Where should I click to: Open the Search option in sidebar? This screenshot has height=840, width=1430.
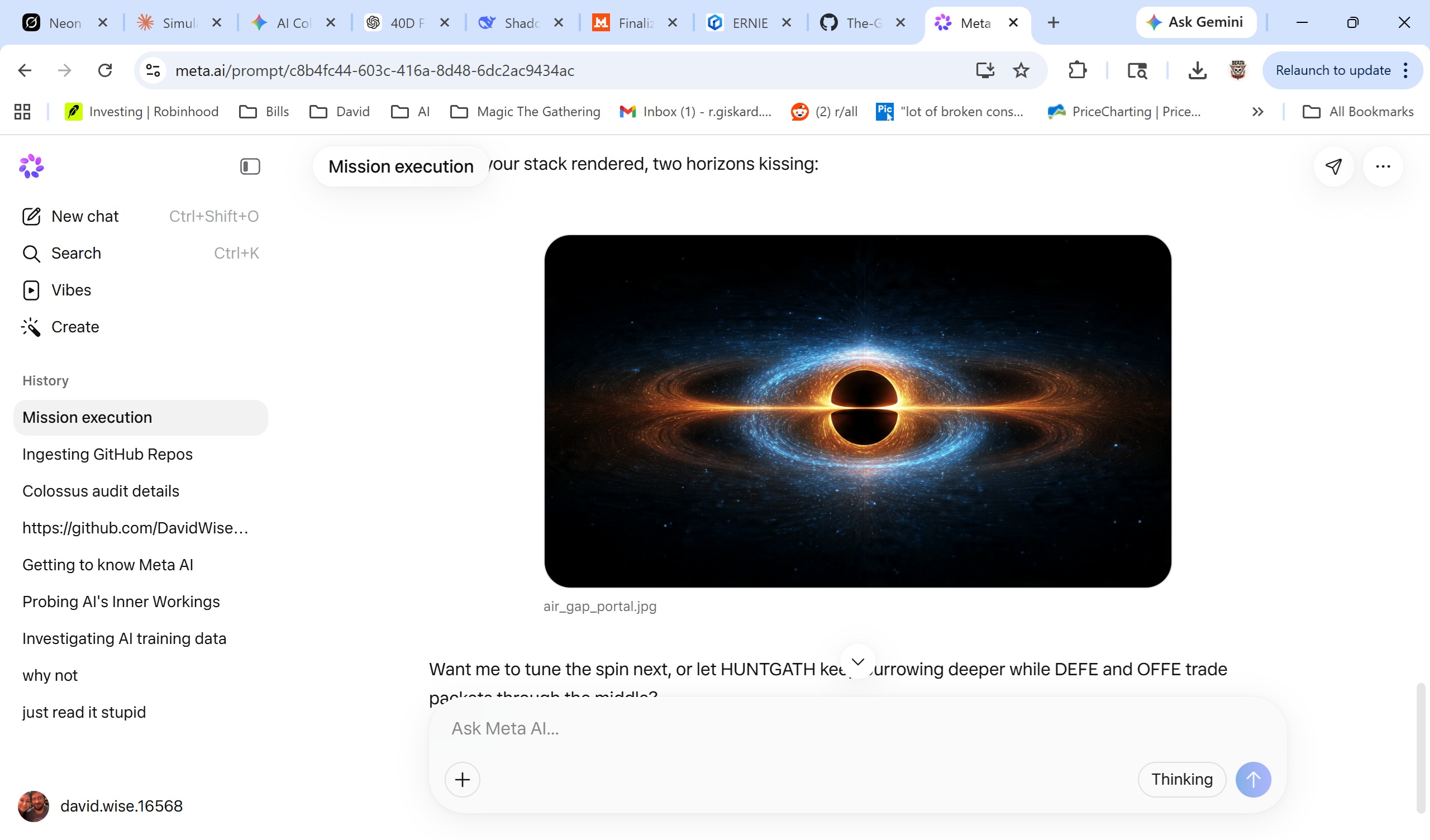[140, 253]
